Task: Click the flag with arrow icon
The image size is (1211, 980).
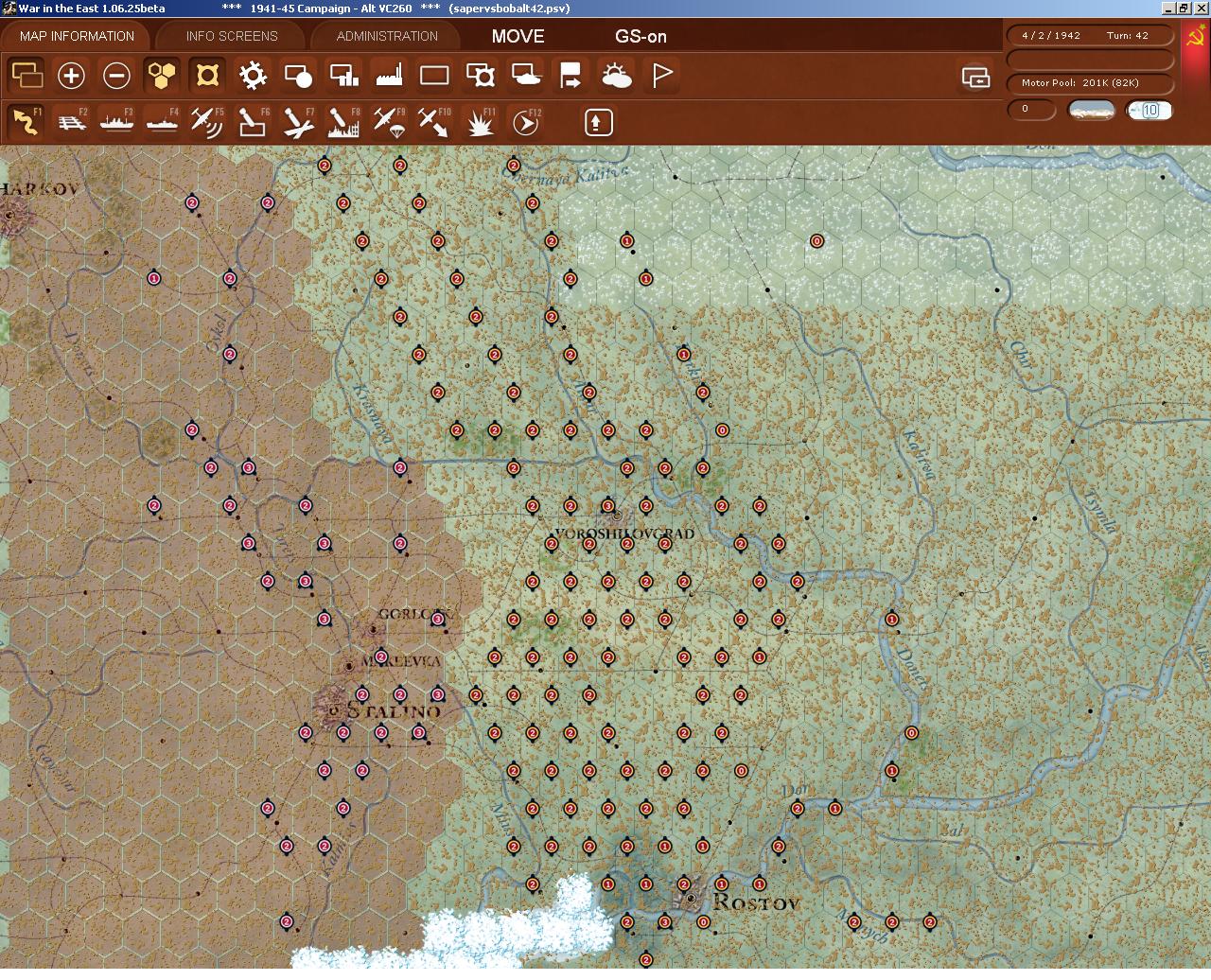Action: coord(570,75)
